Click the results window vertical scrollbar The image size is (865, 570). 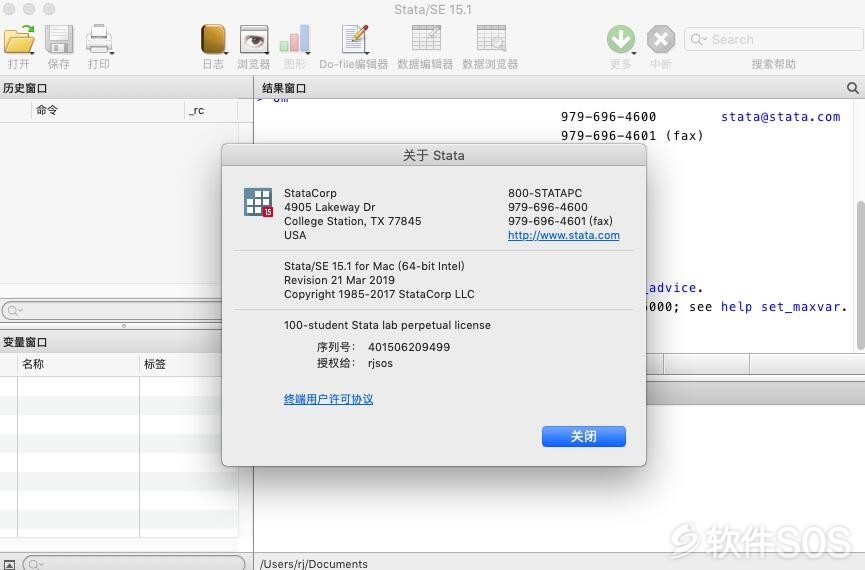(x=860, y=276)
